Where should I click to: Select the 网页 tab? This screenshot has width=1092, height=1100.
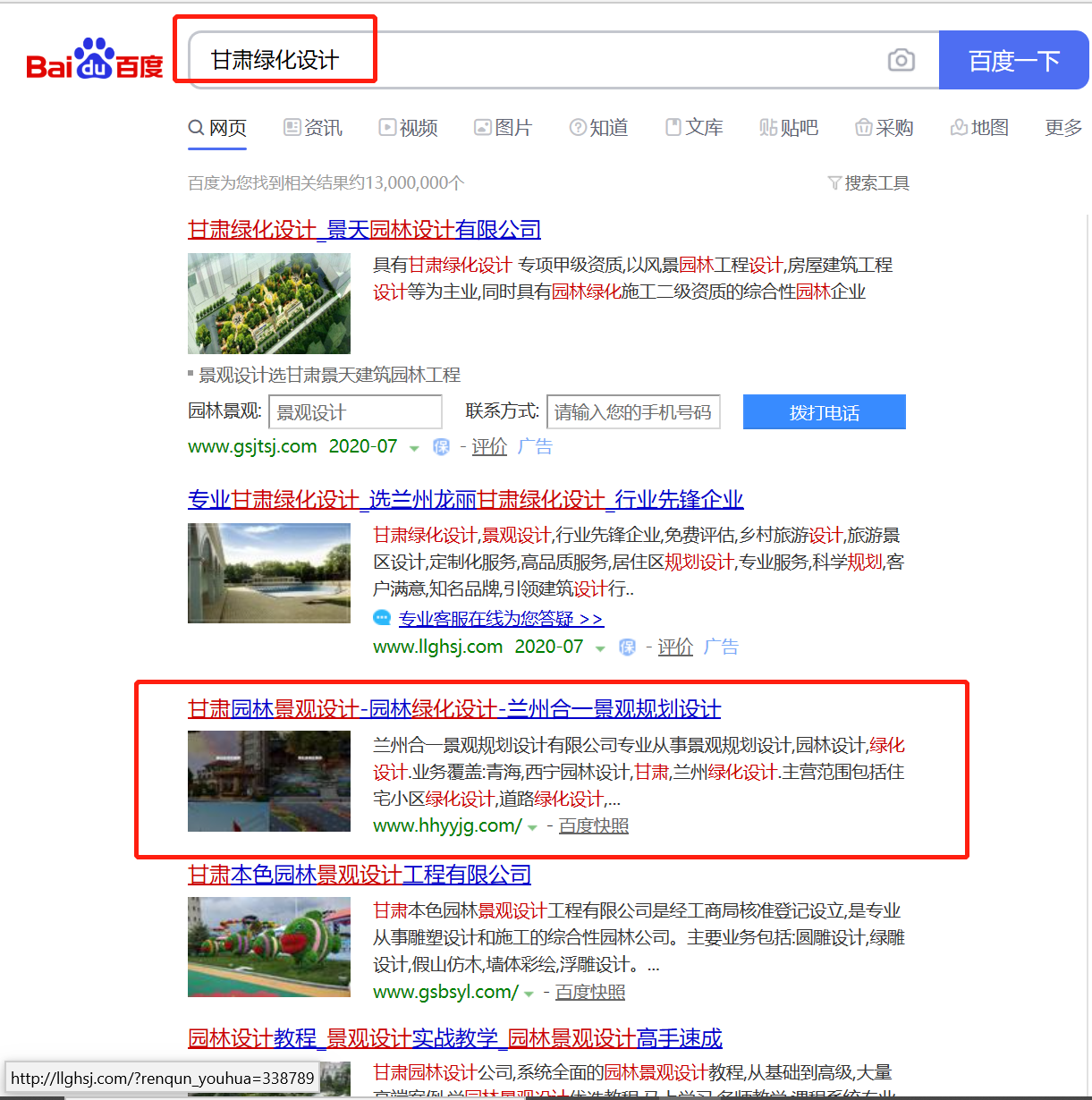tap(217, 128)
